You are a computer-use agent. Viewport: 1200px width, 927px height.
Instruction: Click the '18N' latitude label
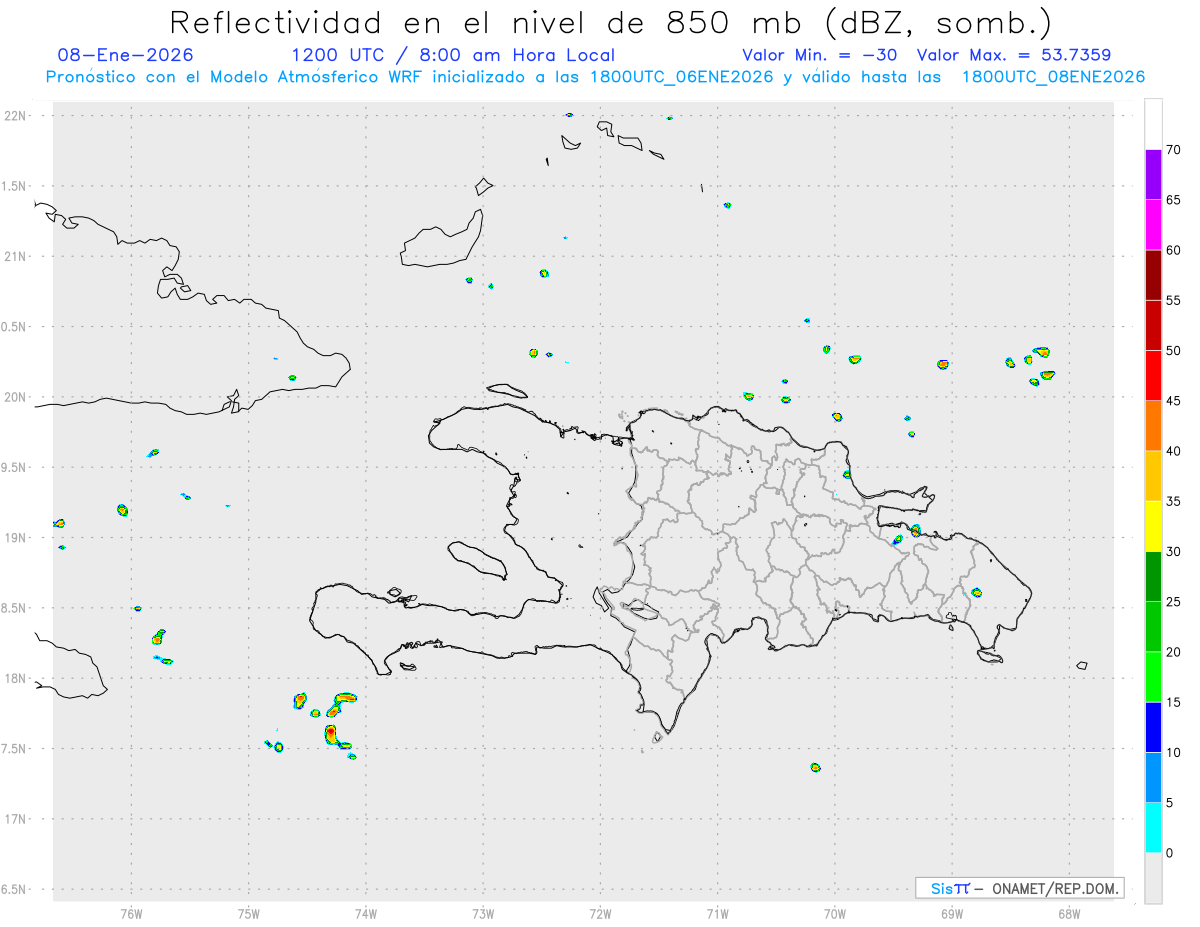[x=15, y=678]
